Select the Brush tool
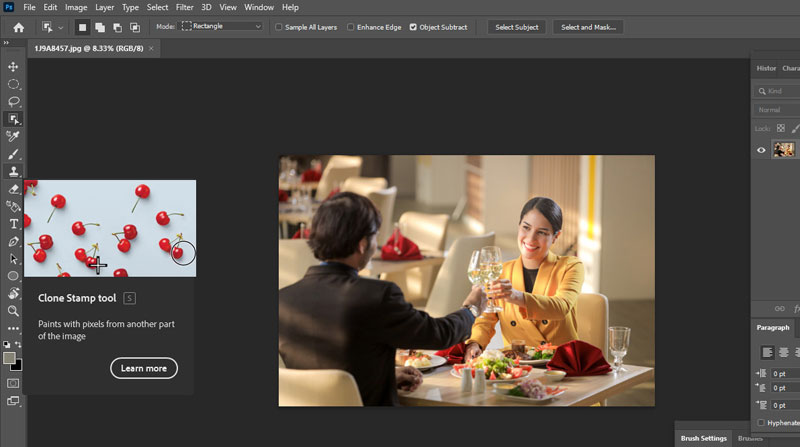800x447 pixels. (14, 154)
